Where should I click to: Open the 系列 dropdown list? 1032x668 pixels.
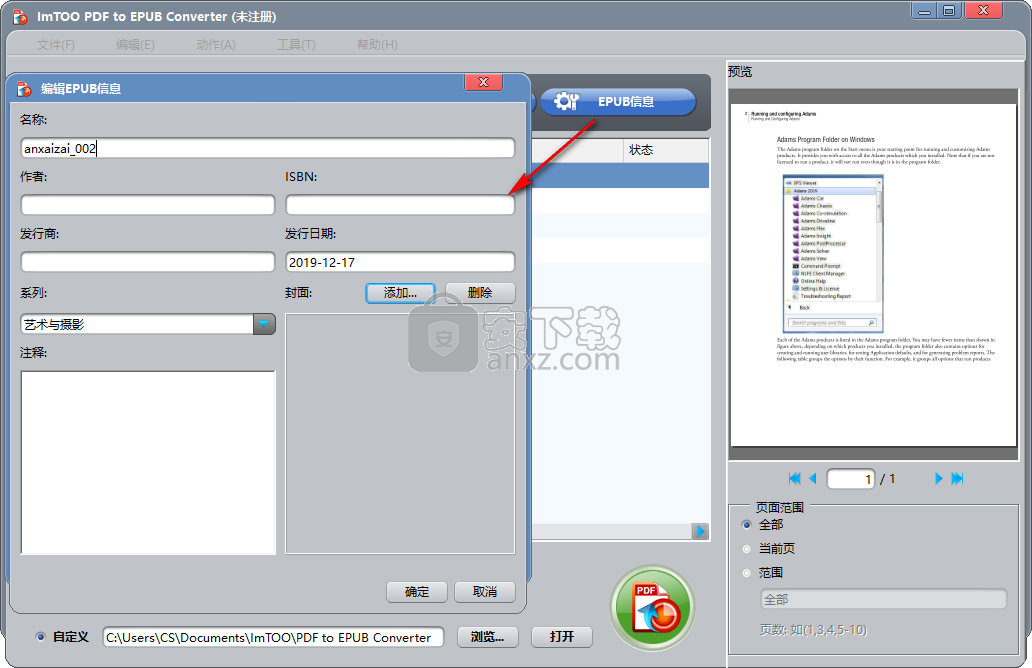pyautogui.click(x=264, y=324)
